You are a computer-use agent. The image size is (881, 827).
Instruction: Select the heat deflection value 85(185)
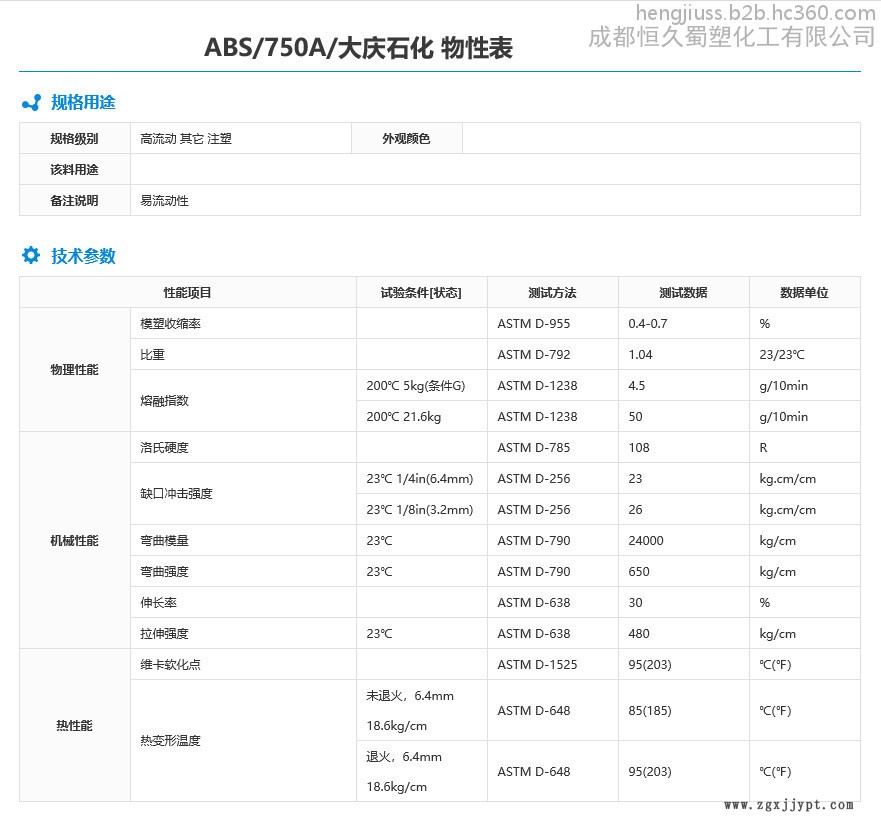(x=650, y=711)
